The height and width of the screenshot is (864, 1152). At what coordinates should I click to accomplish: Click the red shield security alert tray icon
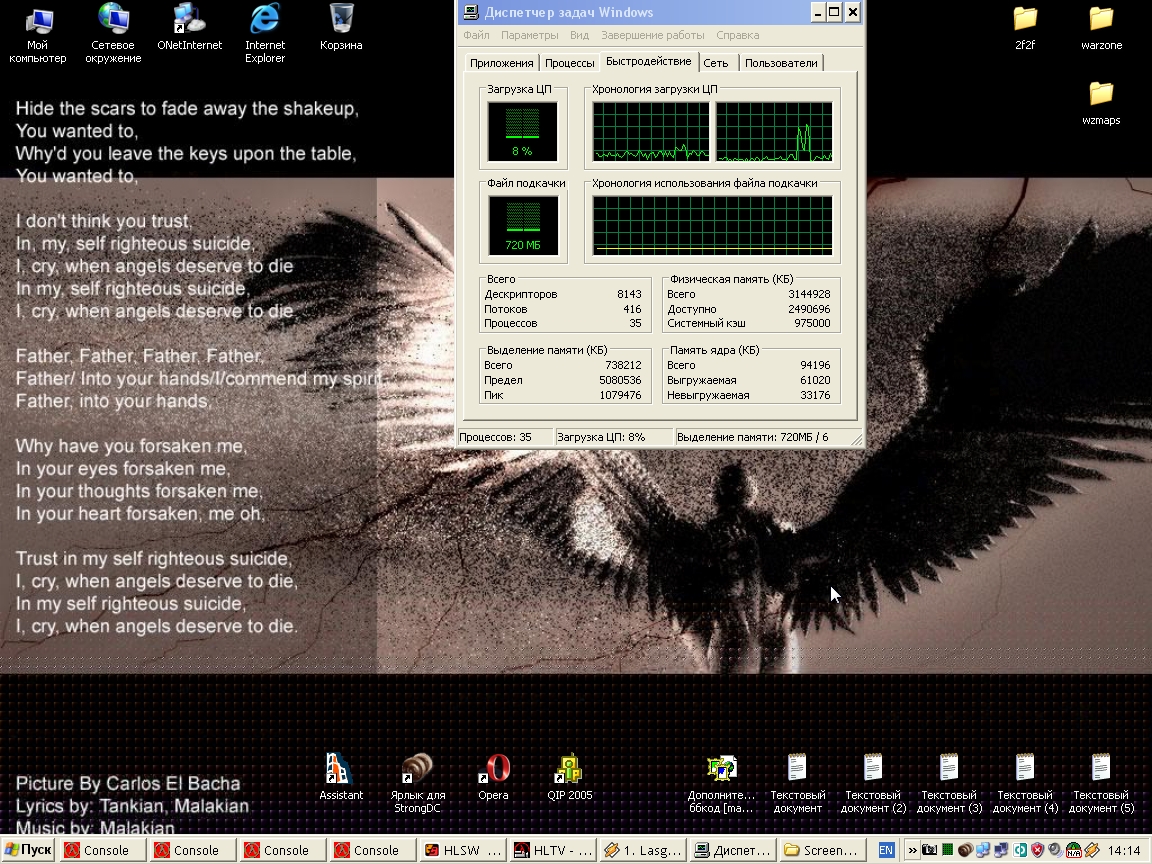click(1037, 850)
